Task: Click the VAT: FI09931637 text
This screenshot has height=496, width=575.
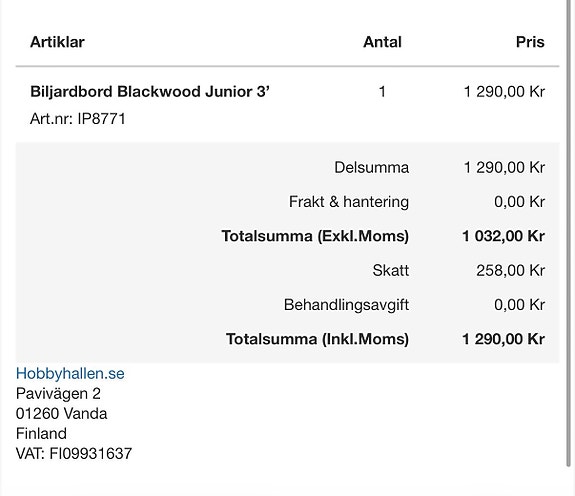Action: coord(74,453)
